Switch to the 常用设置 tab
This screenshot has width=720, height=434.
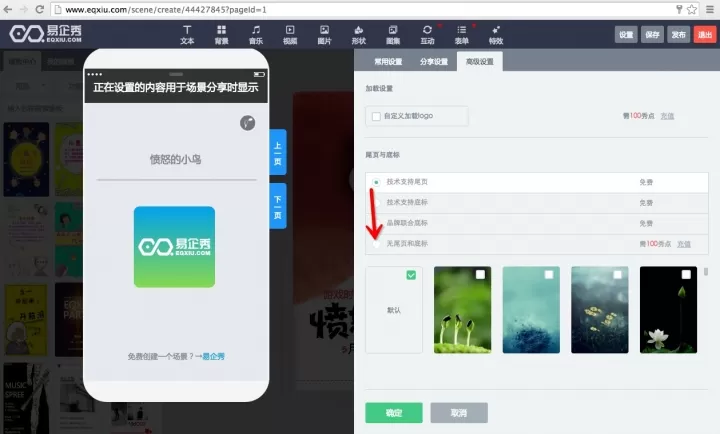(388, 62)
